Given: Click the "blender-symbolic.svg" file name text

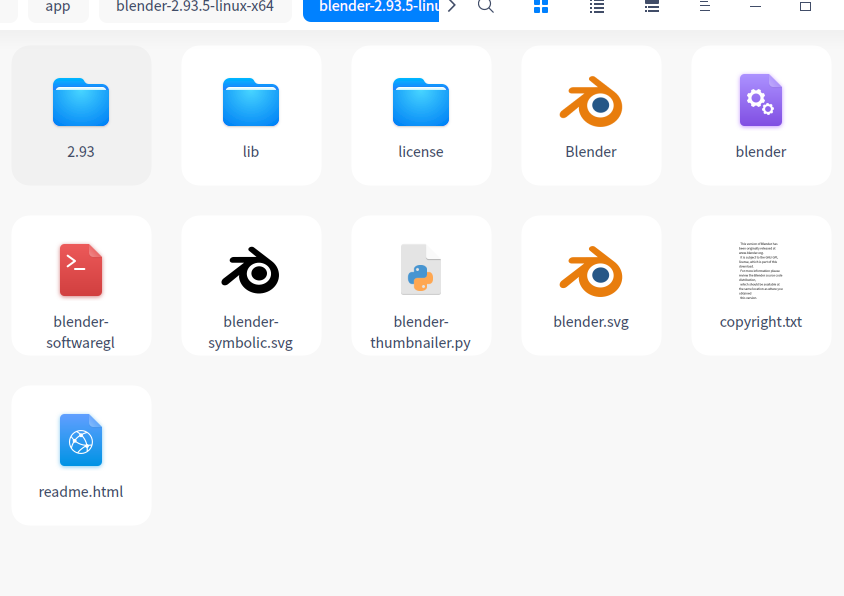Looking at the screenshot, I should point(251,332).
